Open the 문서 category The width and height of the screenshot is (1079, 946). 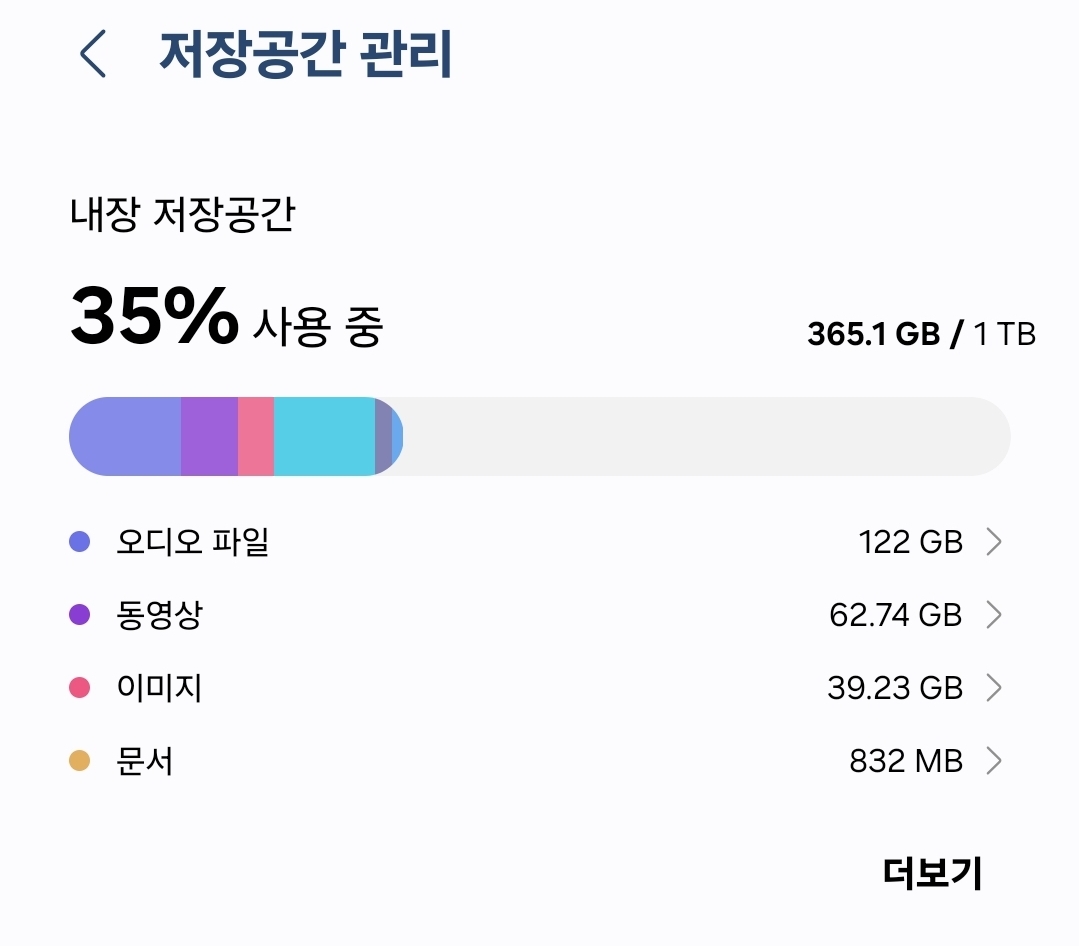(x=146, y=761)
